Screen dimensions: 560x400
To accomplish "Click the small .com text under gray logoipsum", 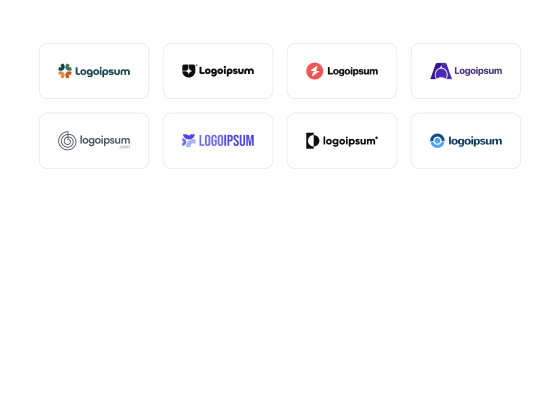I will (x=125, y=147).
